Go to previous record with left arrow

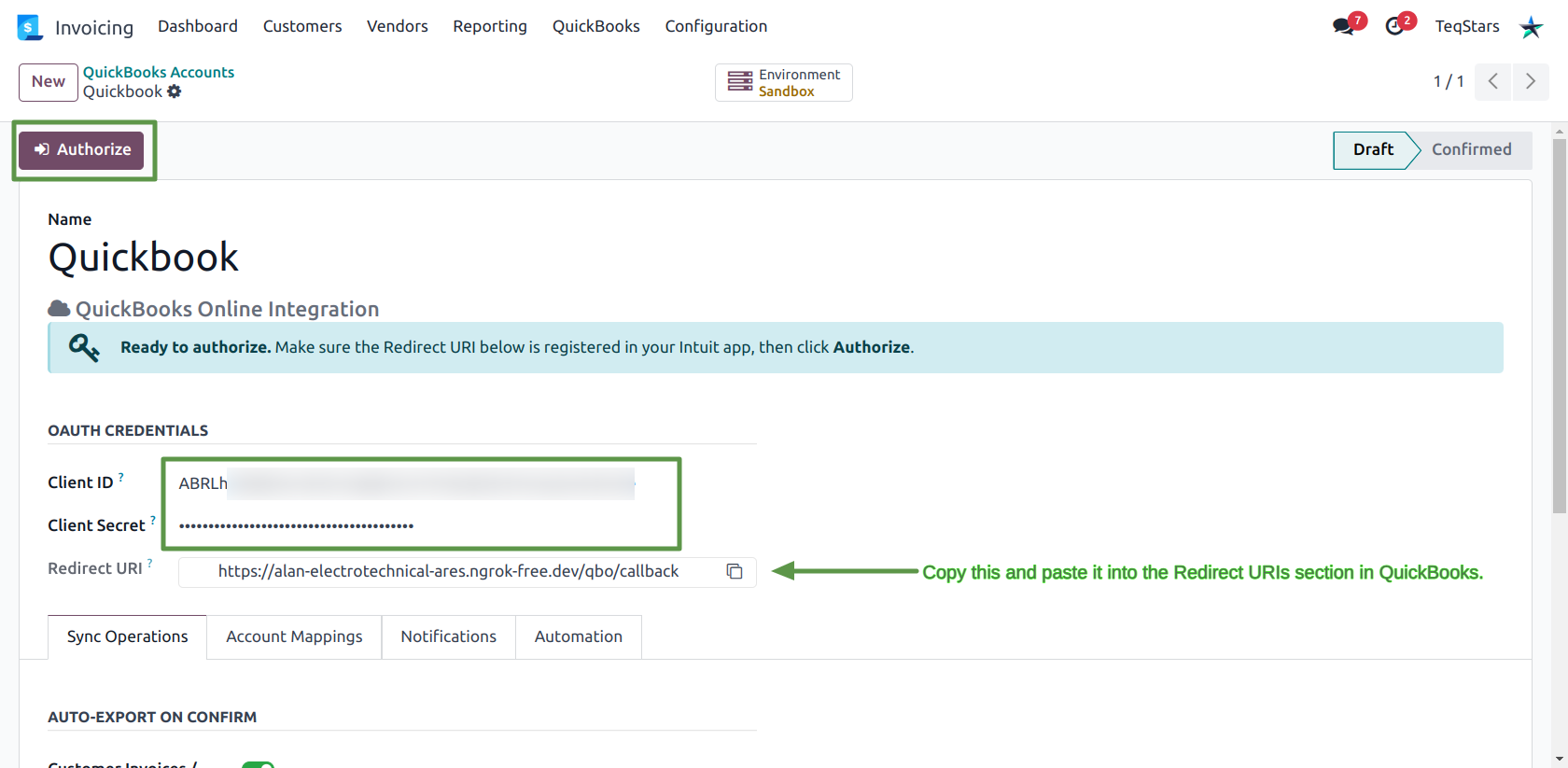click(x=1493, y=81)
